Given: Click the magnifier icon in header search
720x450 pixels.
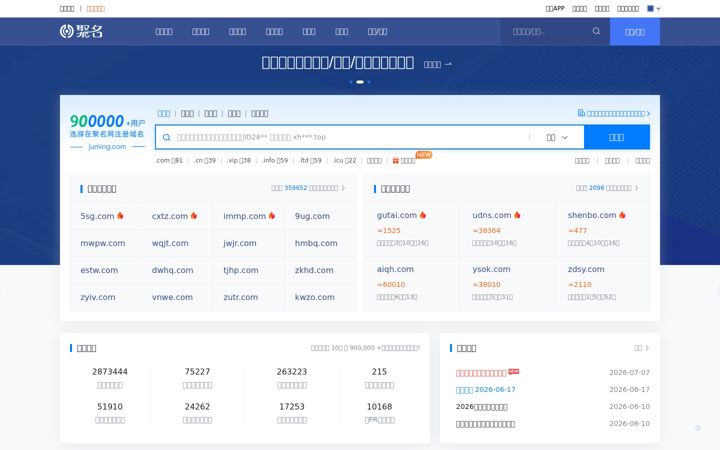Looking at the screenshot, I should 596,31.
